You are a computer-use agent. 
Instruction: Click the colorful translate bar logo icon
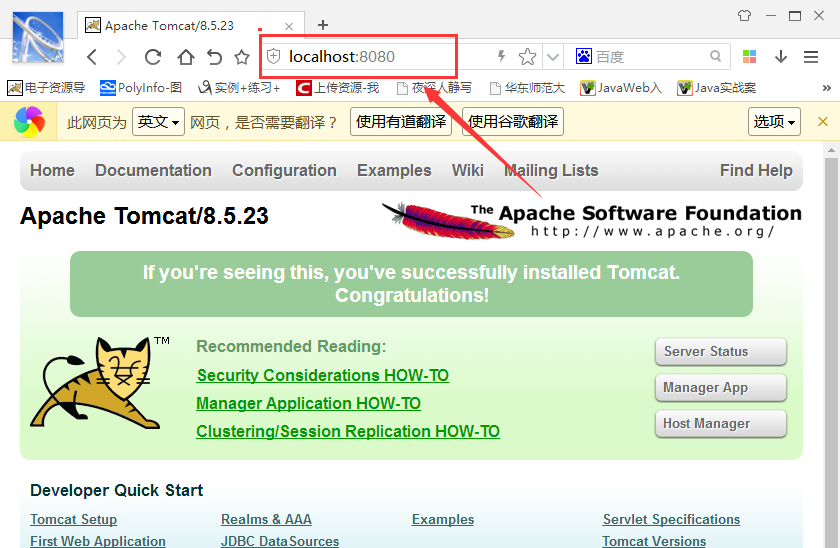tap(29, 122)
